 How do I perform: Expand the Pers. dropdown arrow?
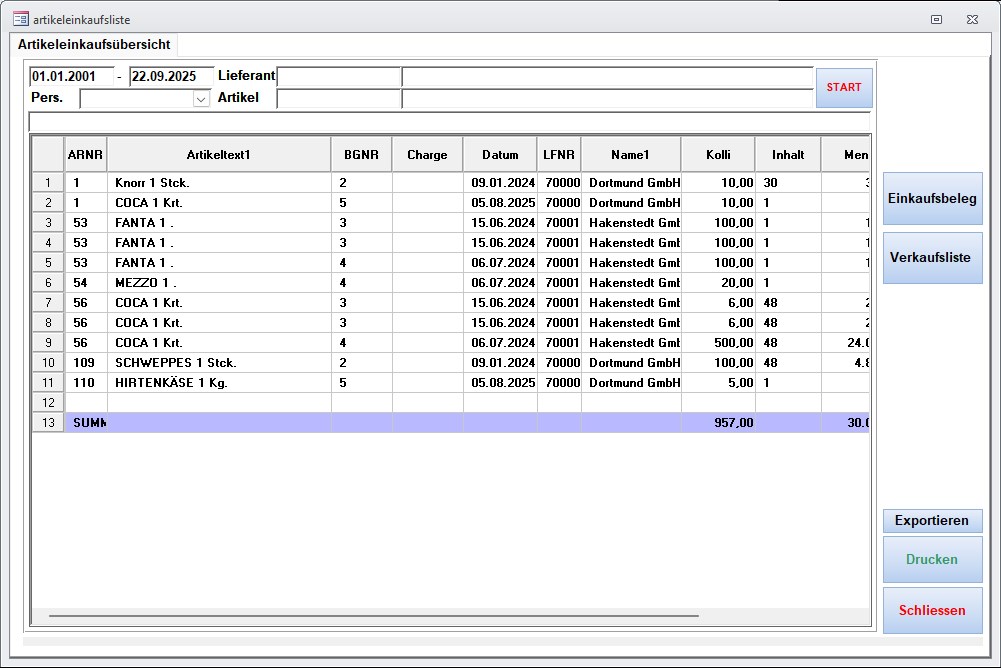point(201,99)
